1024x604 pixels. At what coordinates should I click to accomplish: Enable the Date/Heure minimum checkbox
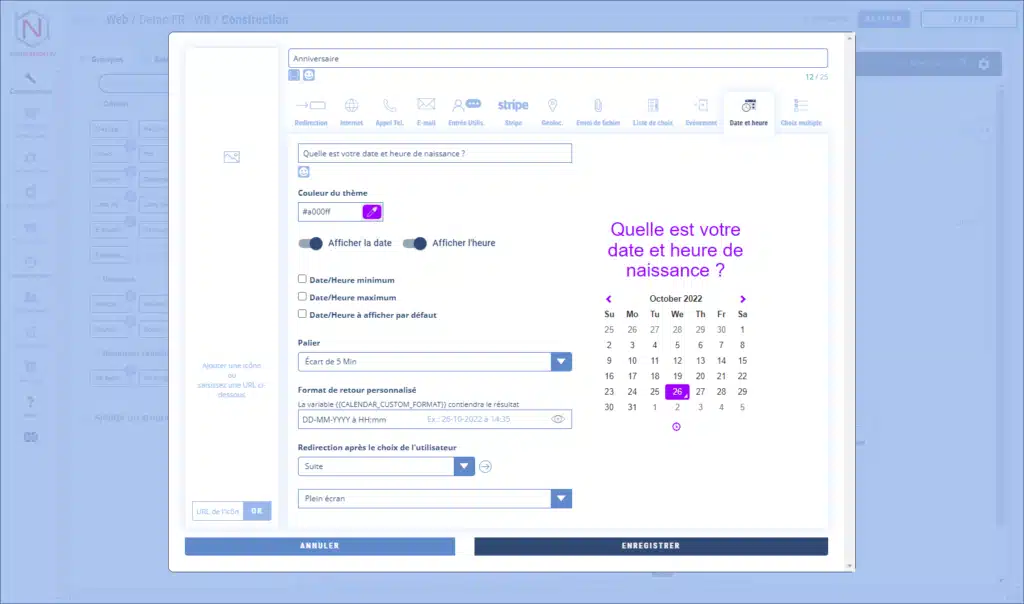tap(303, 280)
